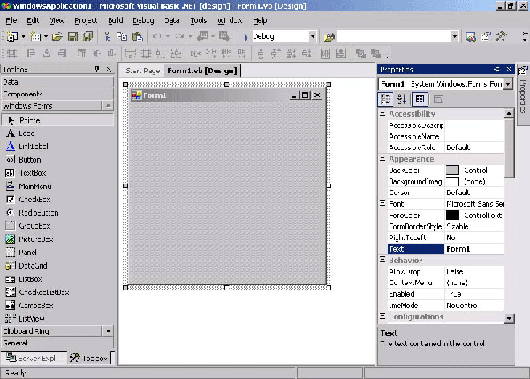This screenshot has height=379, width=530.
Task: Collapse the Behavior category
Action: (x=382, y=260)
